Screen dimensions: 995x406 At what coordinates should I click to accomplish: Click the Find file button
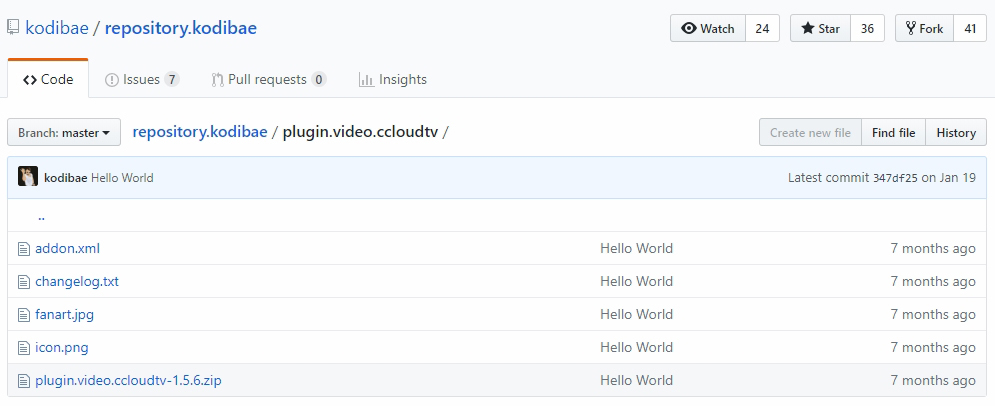tap(893, 133)
